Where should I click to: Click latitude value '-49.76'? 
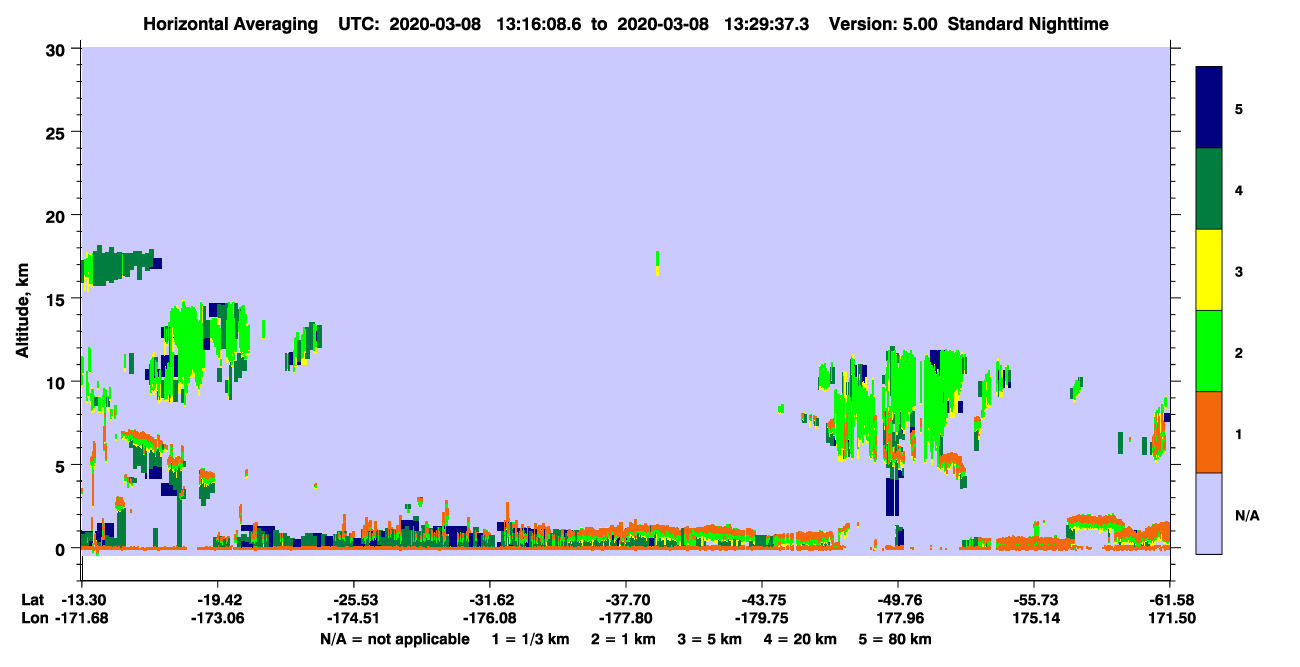click(x=898, y=600)
